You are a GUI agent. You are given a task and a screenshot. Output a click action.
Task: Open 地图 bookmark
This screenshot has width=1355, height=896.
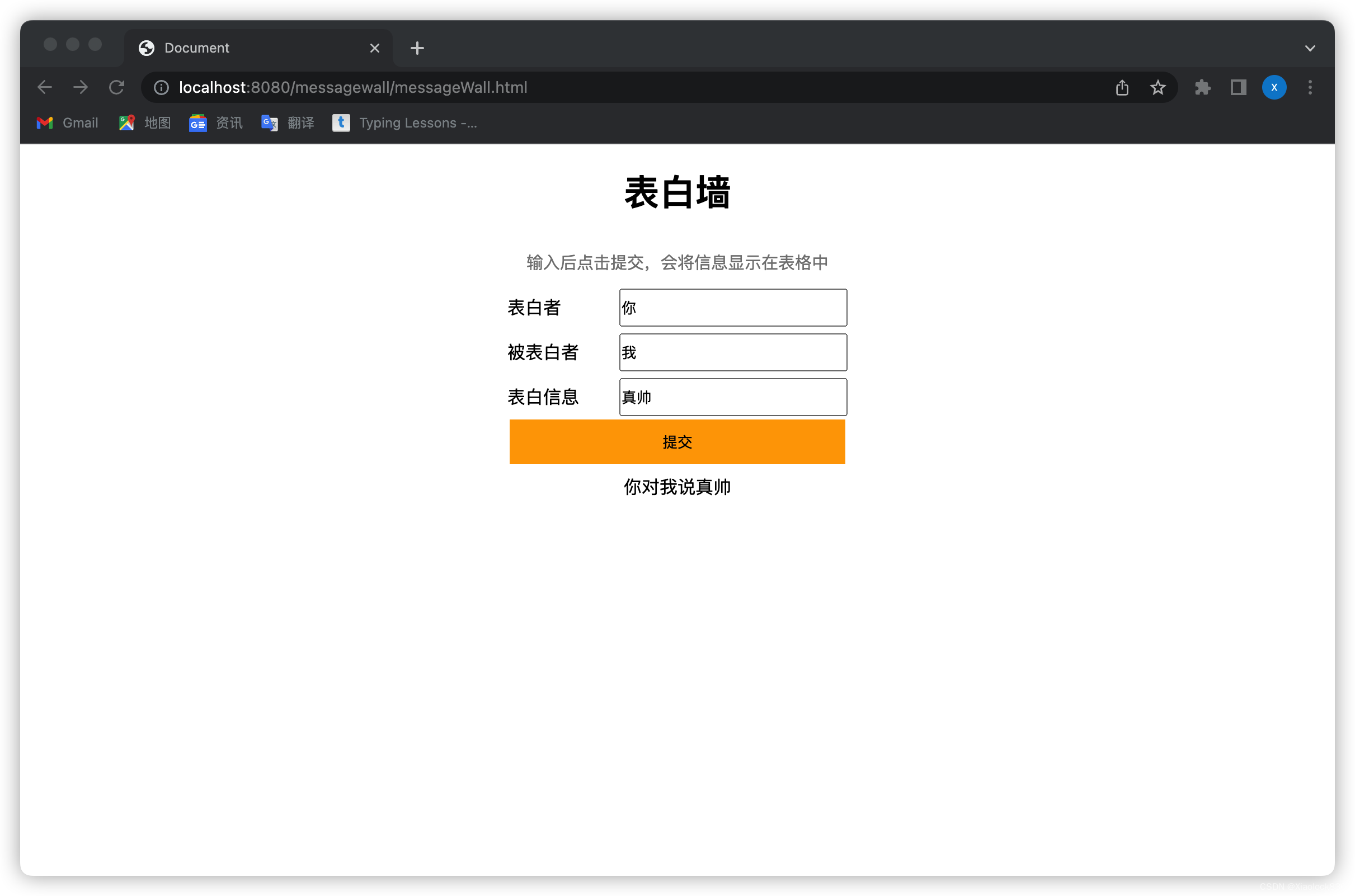click(145, 123)
